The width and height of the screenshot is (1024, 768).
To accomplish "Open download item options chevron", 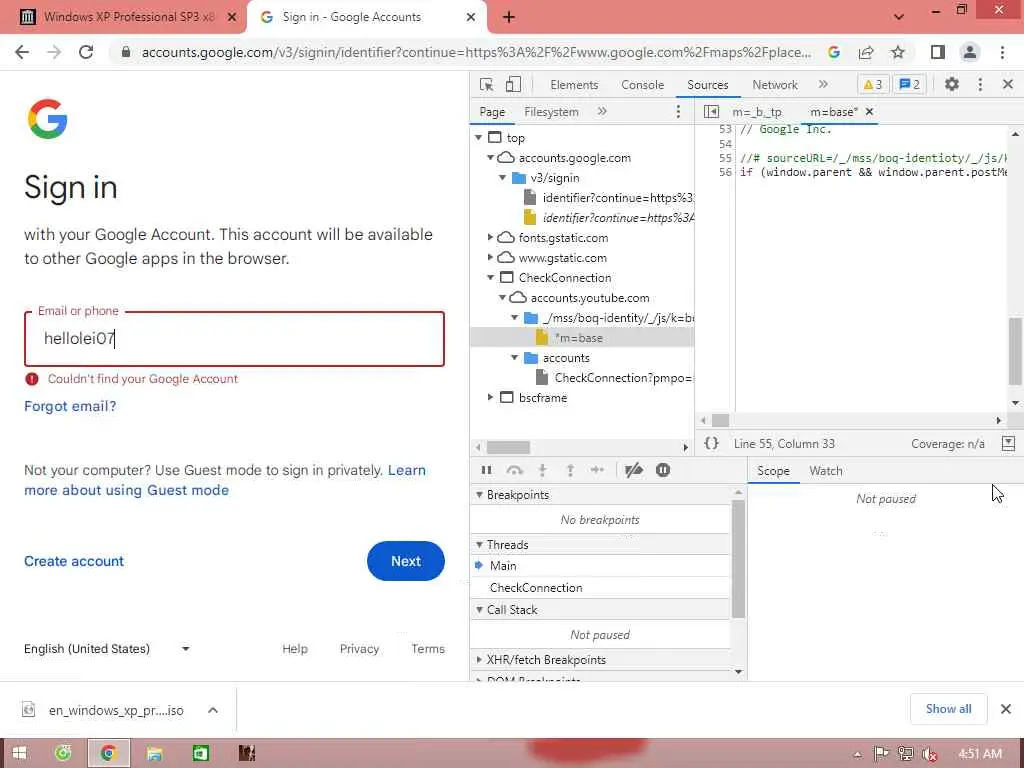I will click(x=213, y=710).
